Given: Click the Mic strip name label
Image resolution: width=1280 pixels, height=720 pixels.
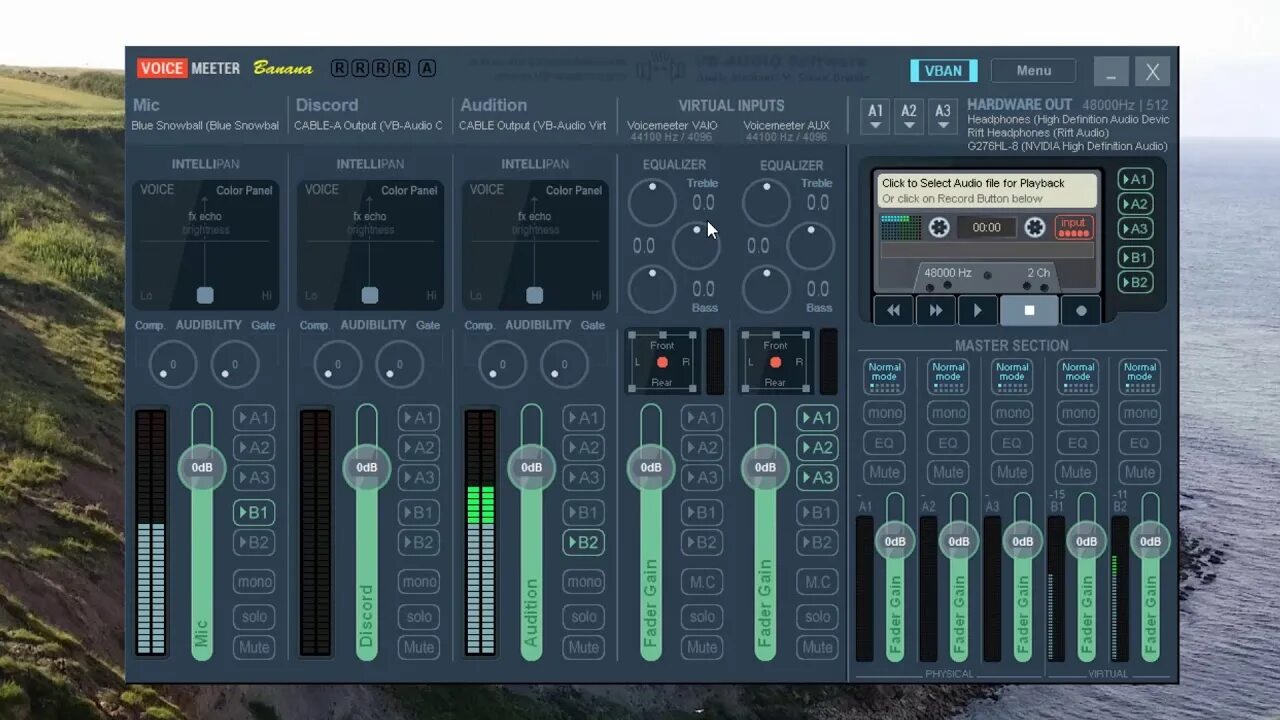Looking at the screenshot, I should 146,104.
